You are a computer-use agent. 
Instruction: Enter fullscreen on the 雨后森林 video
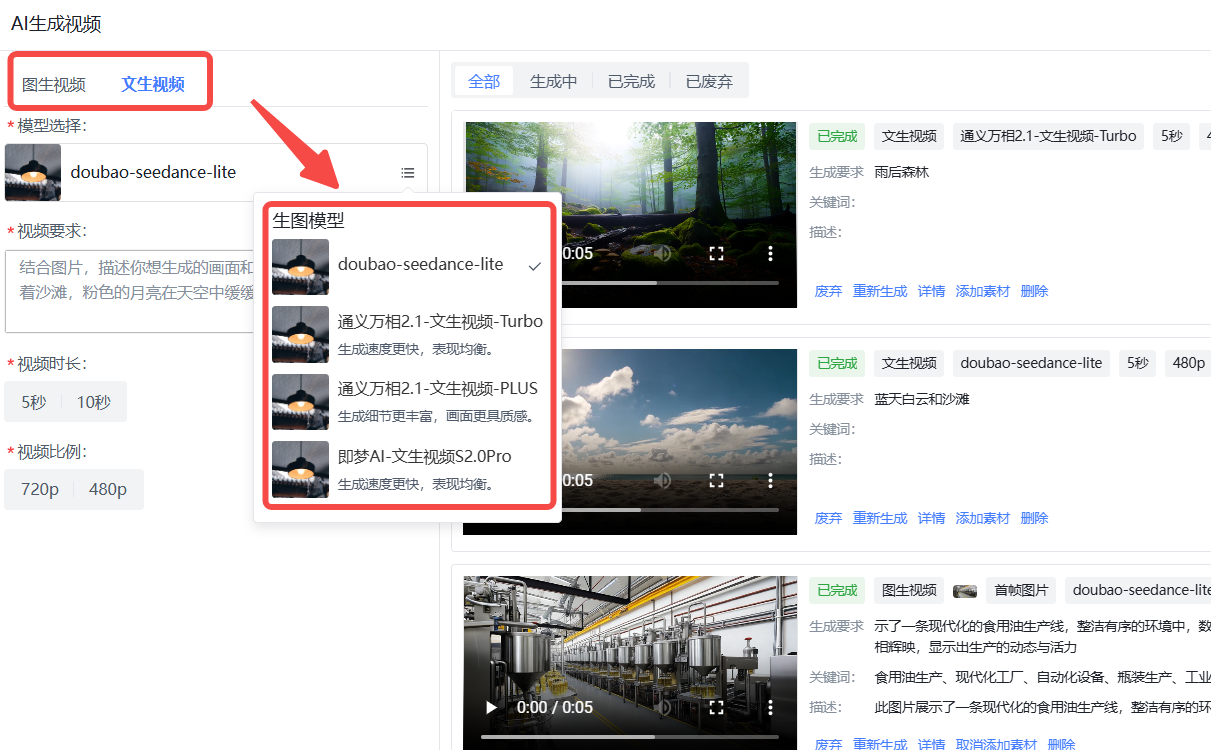(716, 254)
